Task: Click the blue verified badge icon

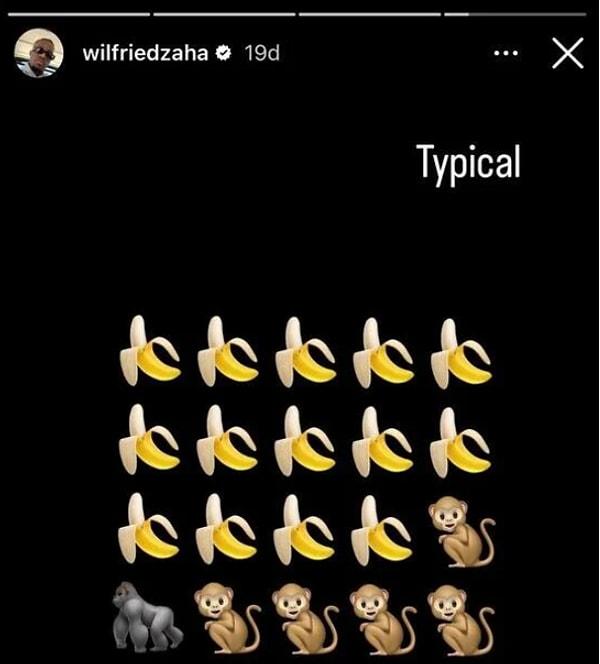Action: point(223,53)
